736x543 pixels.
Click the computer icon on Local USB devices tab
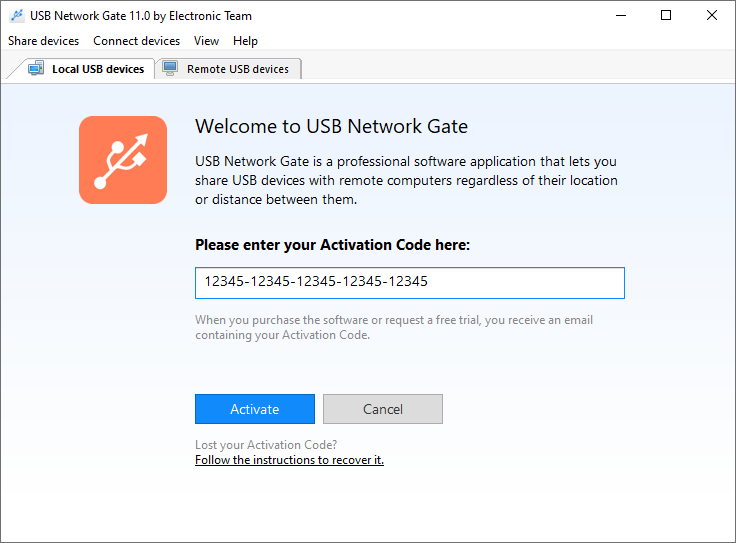(x=36, y=69)
